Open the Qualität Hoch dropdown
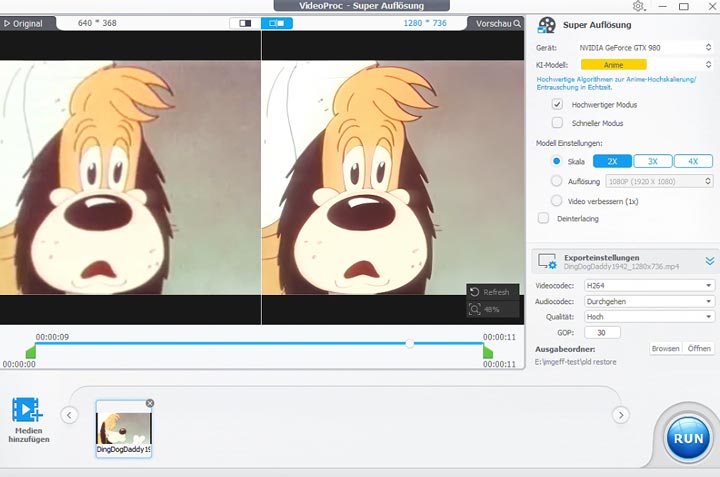The width and height of the screenshot is (720, 477). (x=649, y=317)
